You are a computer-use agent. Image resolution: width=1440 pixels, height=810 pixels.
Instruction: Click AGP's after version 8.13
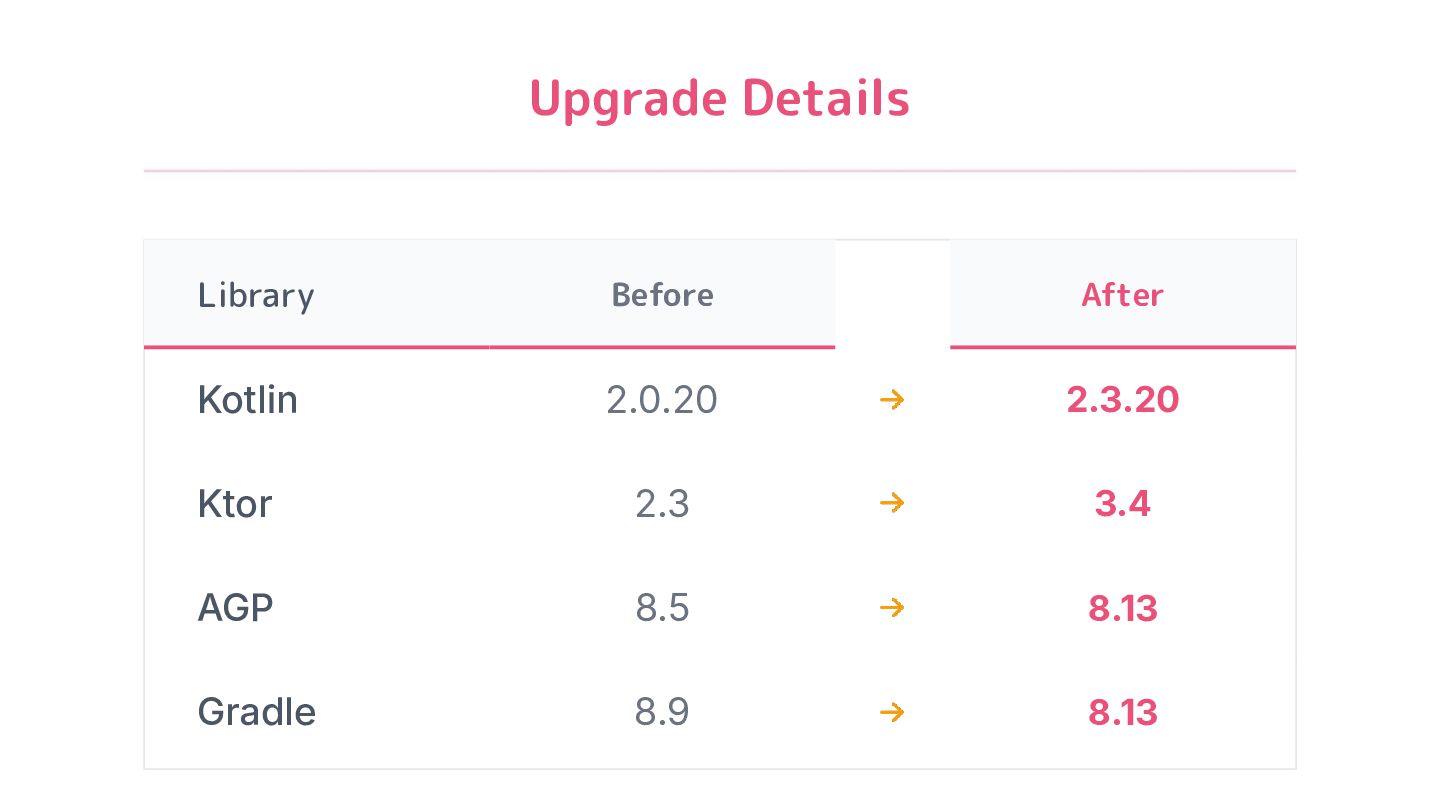pyautogui.click(x=1123, y=607)
